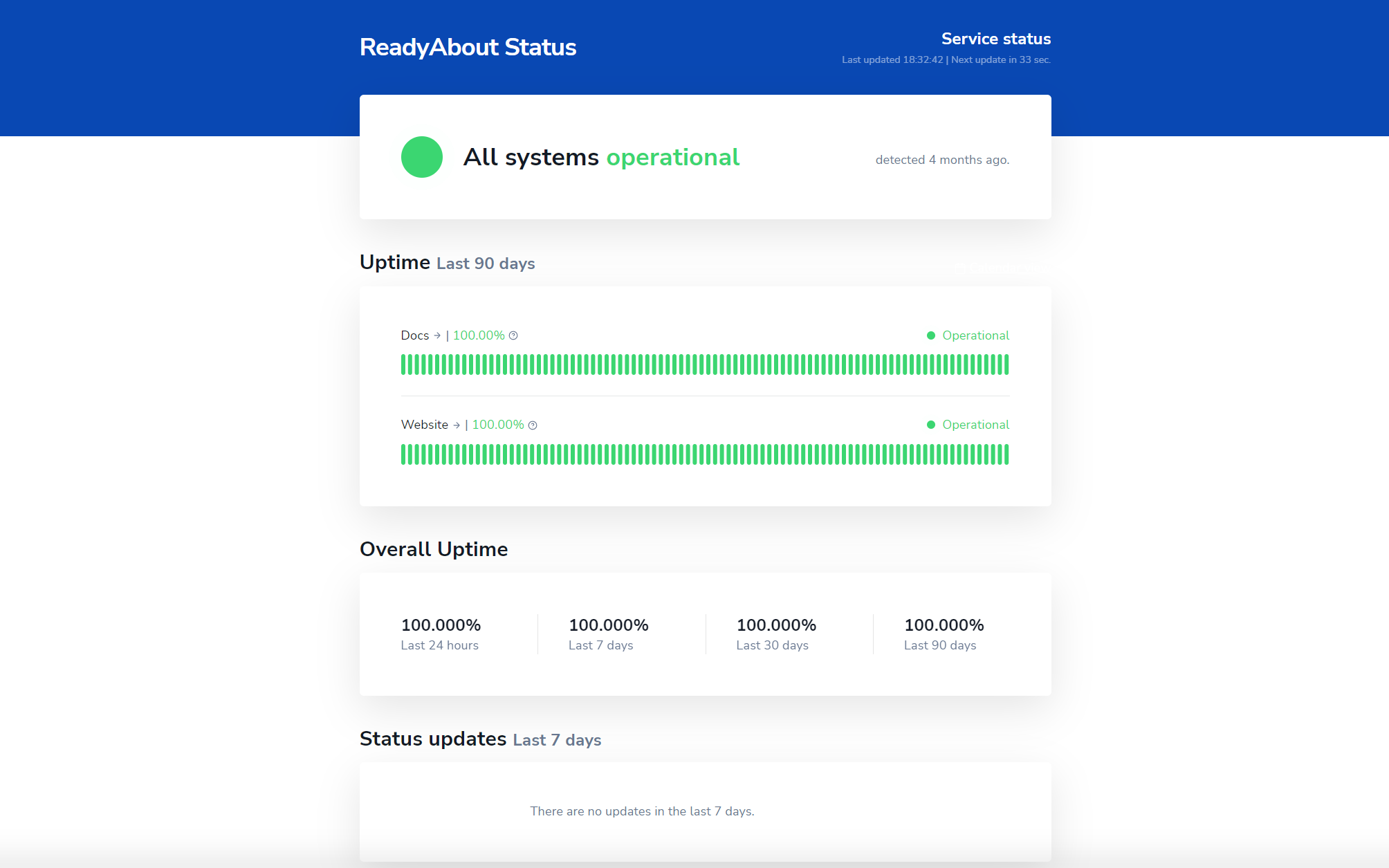Click the Status updates Last 7 days heading
The image size is (1389, 868).
[x=481, y=739]
